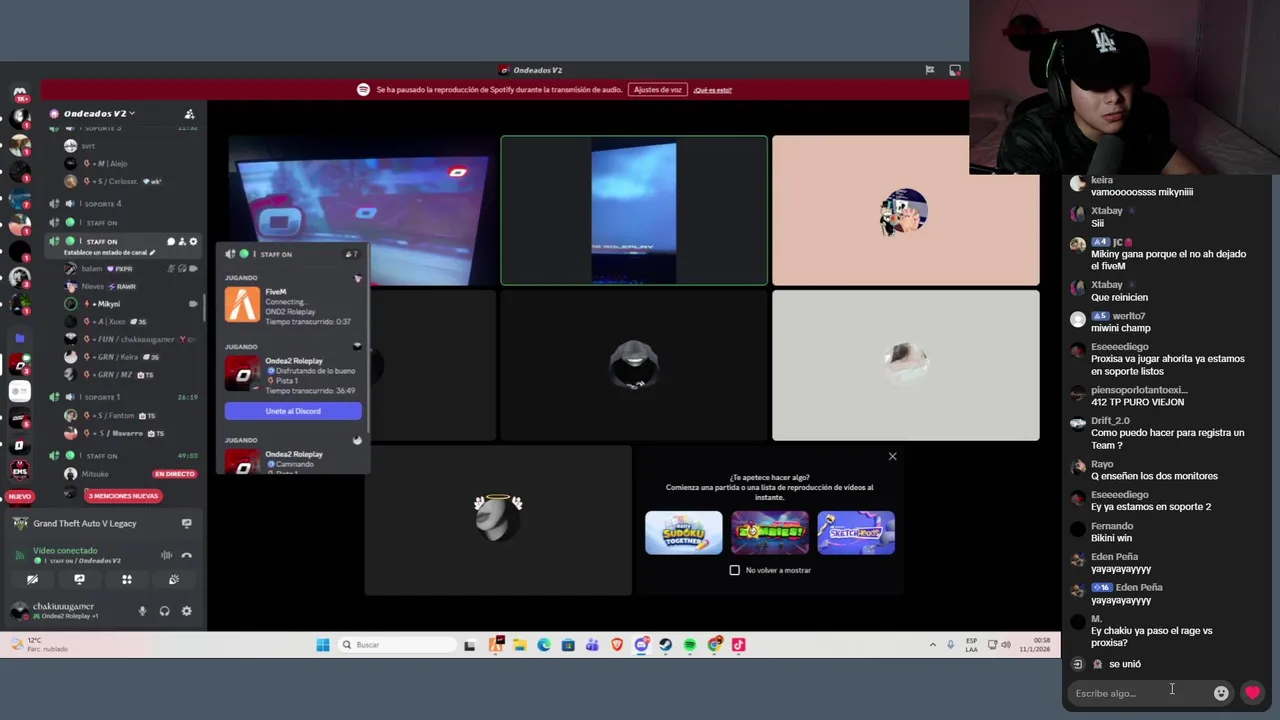Open Steam from the taskbar
1280x720 pixels.
665,645
